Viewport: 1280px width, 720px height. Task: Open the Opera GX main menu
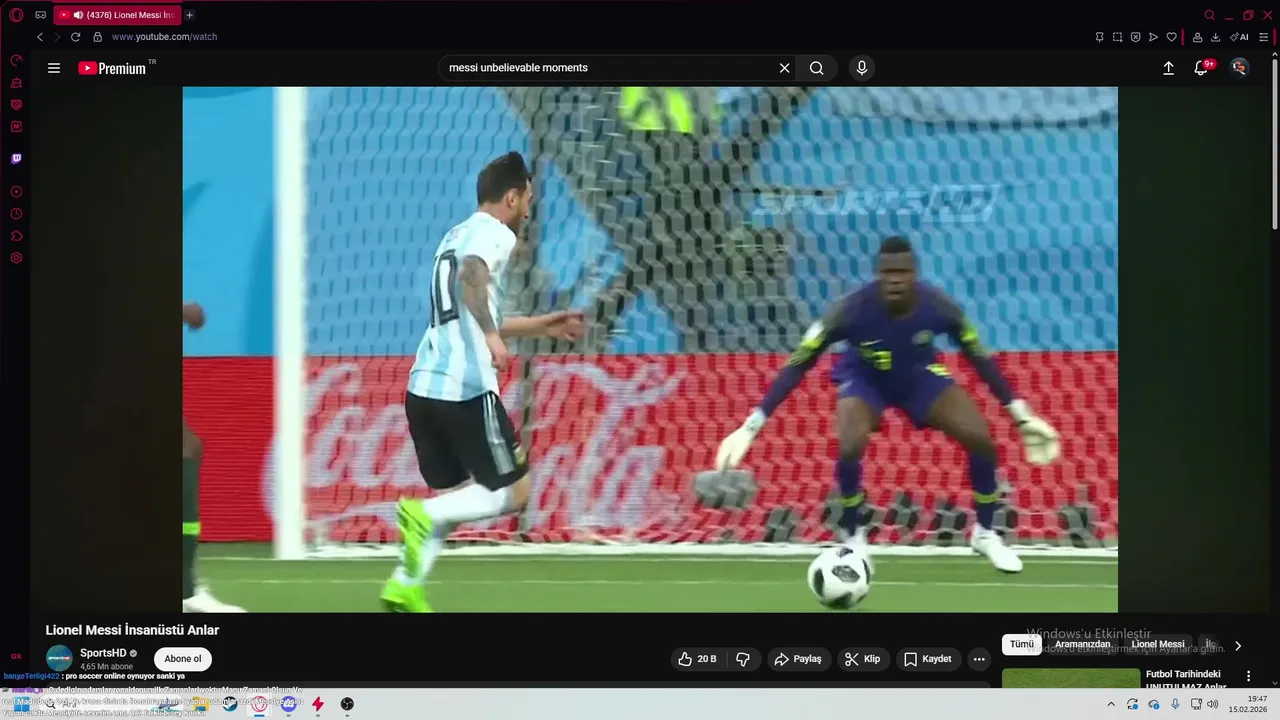[x=16, y=15]
